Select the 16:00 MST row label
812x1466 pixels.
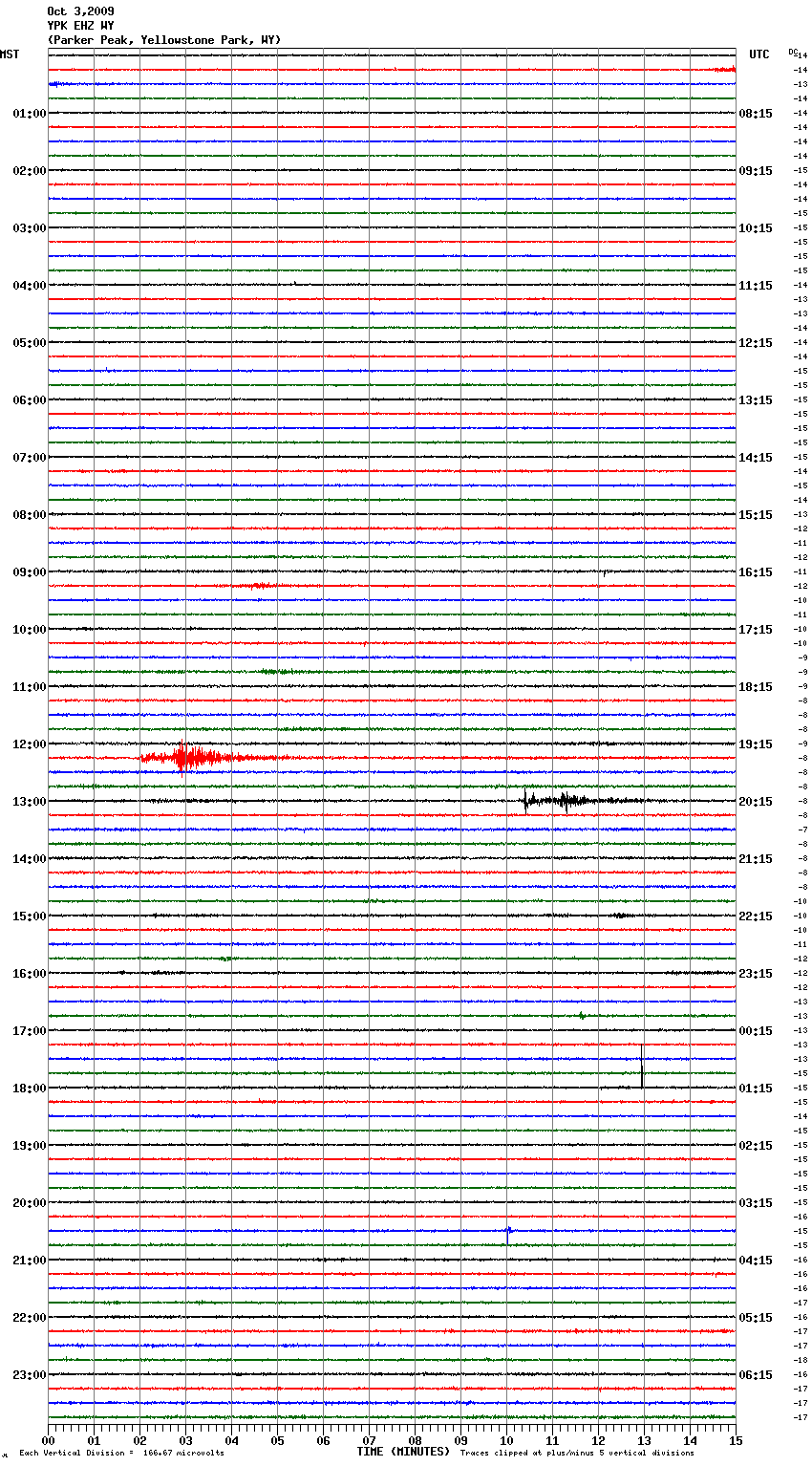29,974
